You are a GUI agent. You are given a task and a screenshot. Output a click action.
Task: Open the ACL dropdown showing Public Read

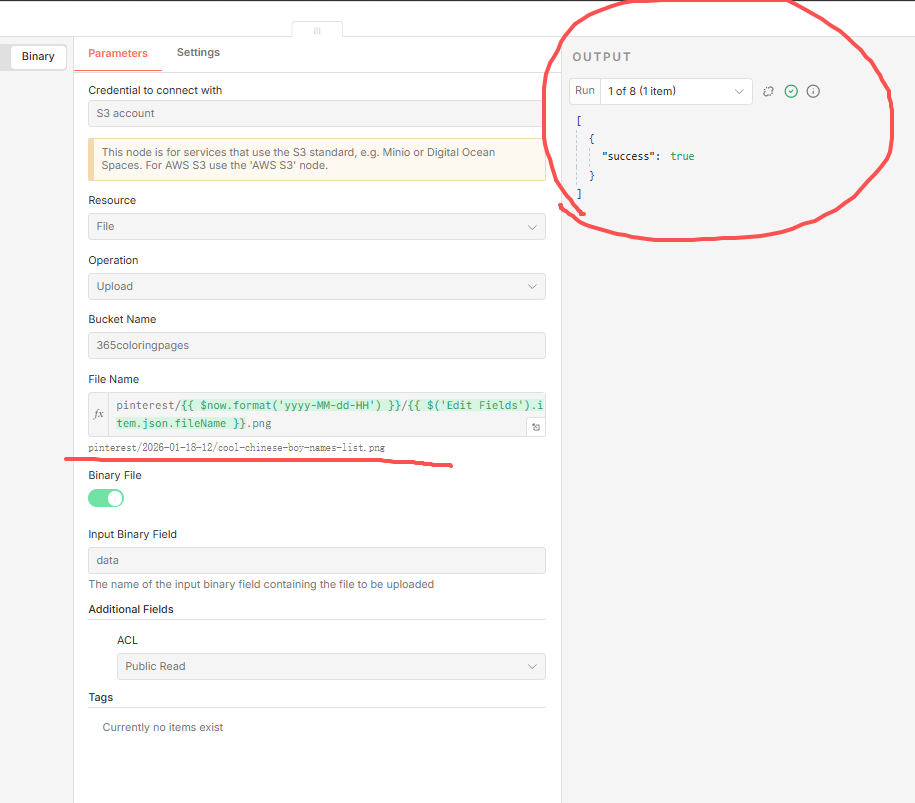[x=330, y=666]
